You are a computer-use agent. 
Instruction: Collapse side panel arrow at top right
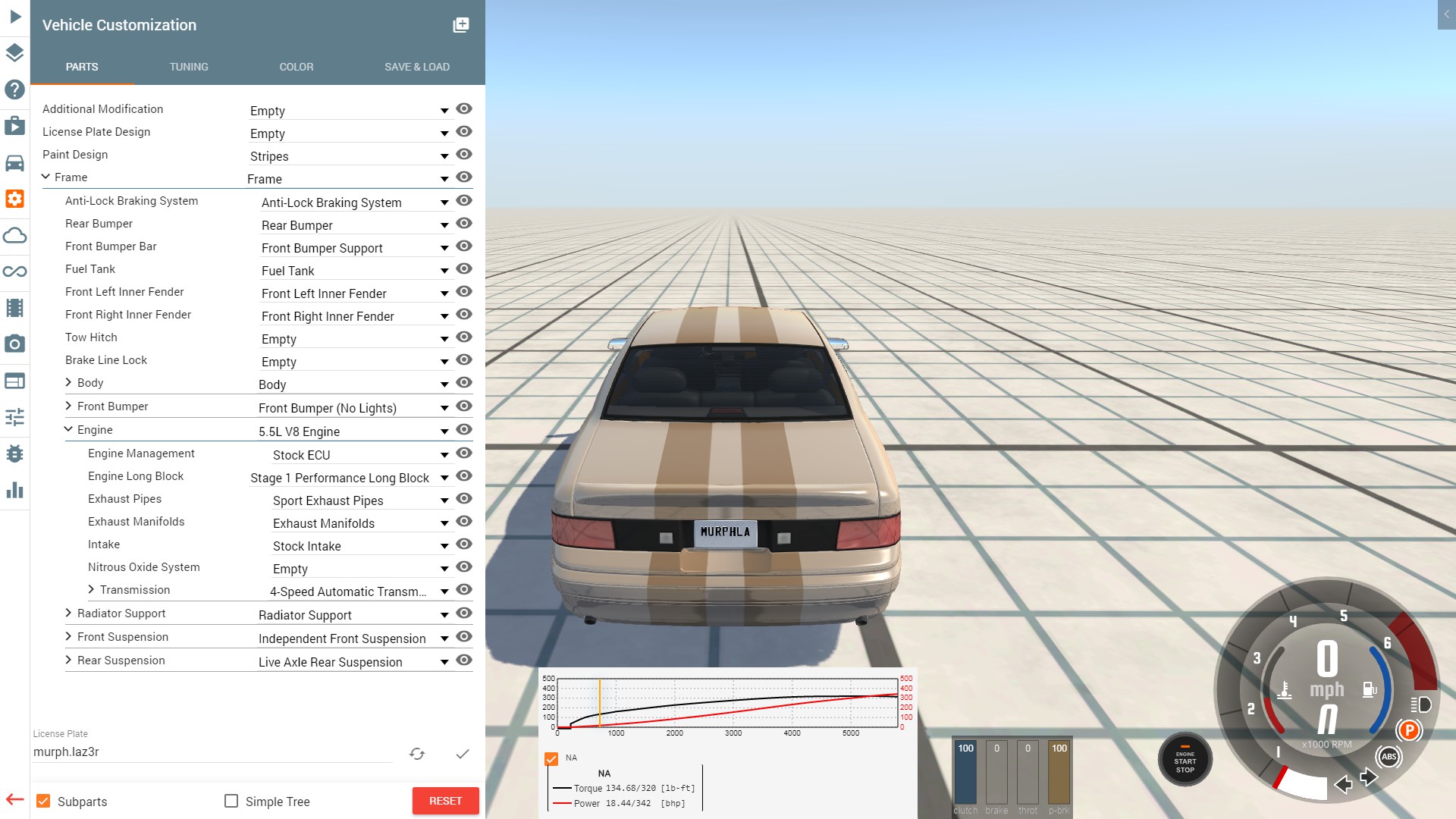(x=1447, y=14)
